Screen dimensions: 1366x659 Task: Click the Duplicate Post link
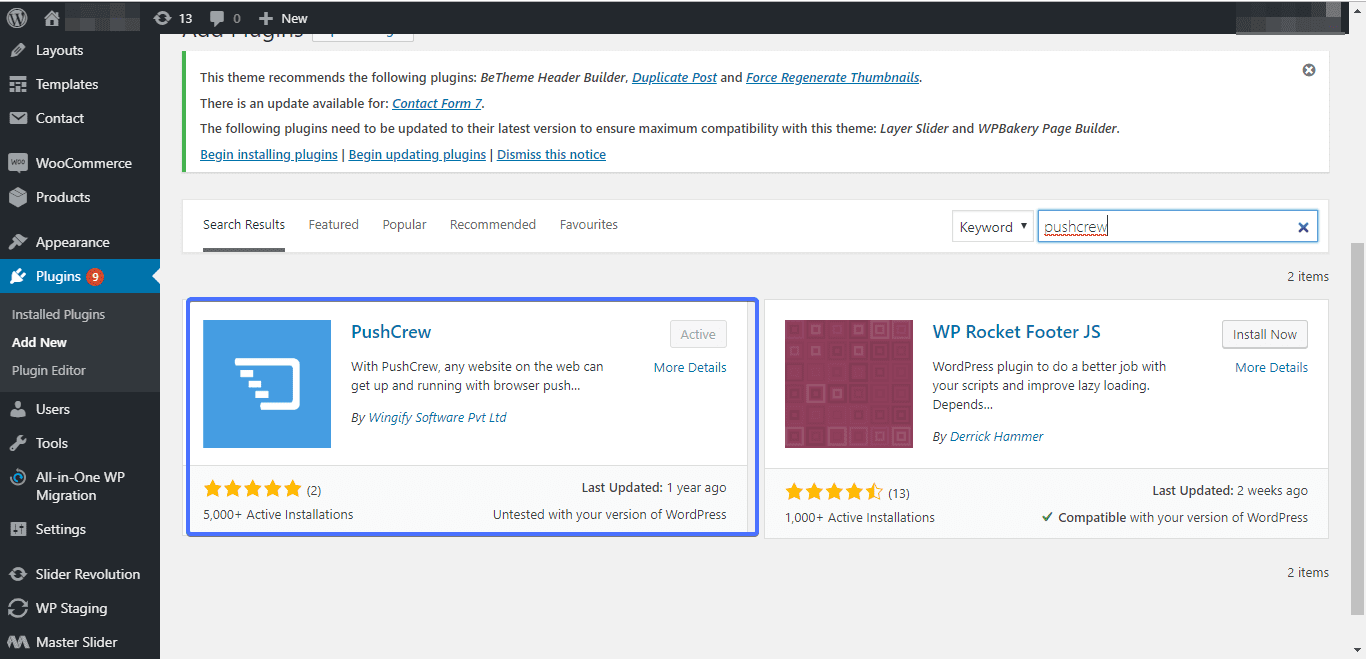point(674,77)
